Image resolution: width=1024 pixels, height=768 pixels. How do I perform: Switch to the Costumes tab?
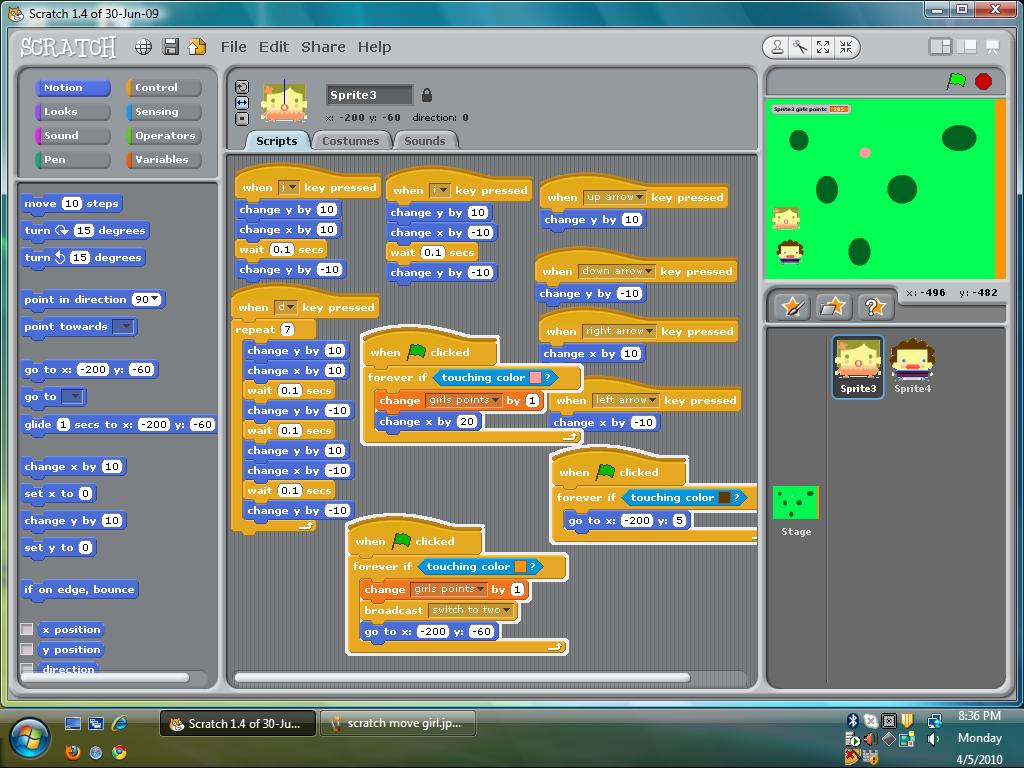pyautogui.click(x=351, y=140)
